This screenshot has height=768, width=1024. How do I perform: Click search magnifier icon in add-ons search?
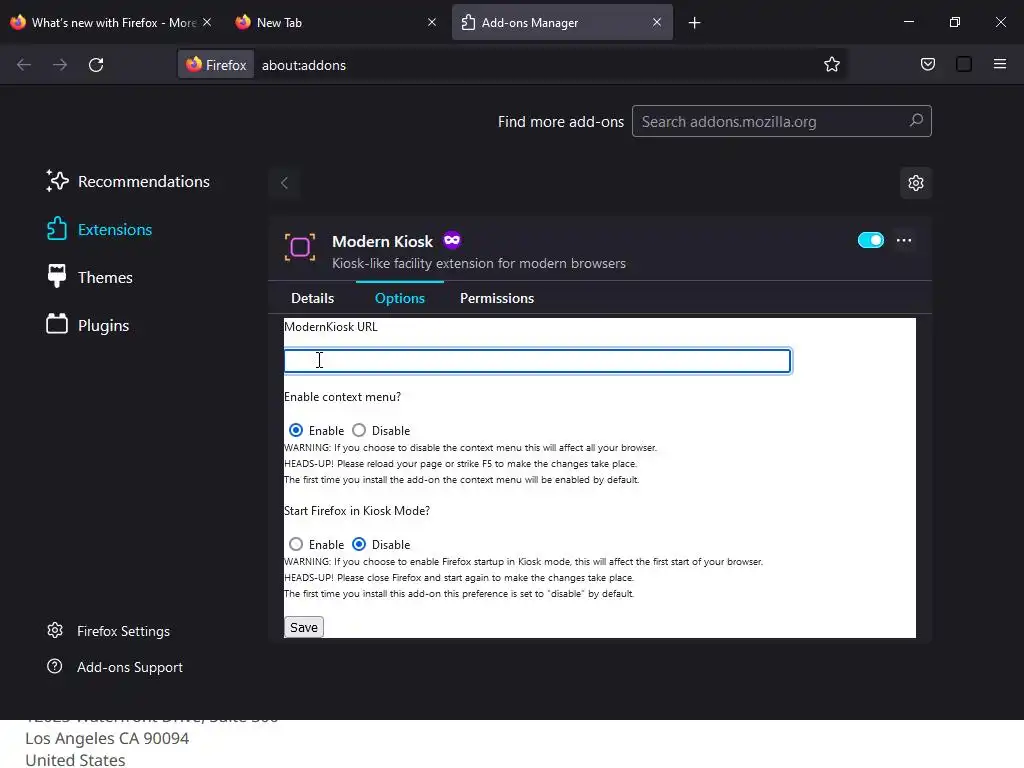pyautogui.click(x=916, y=121)
